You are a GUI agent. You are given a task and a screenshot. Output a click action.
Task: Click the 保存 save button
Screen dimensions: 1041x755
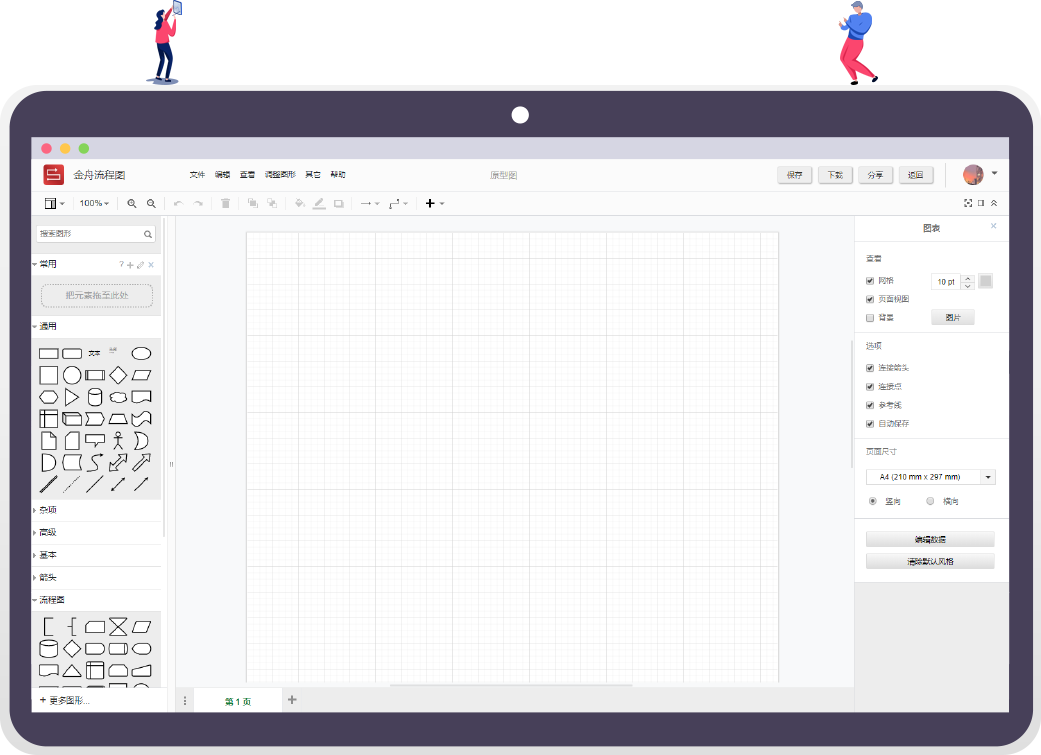[x=794, y=174]
